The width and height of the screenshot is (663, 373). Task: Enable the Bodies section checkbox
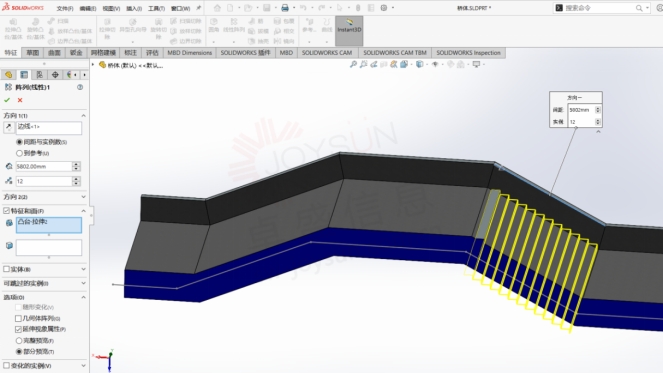click(6, 269)
